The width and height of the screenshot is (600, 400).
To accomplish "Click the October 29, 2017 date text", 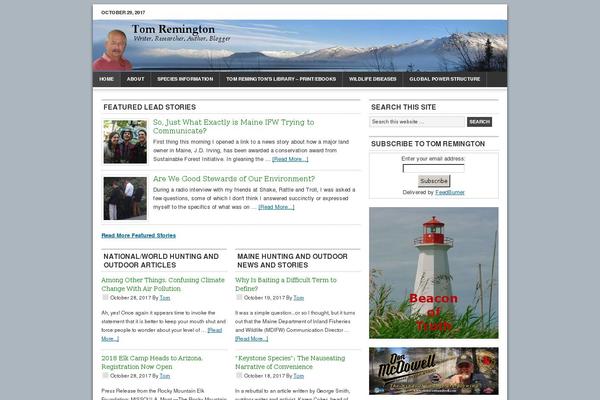I will (123, 13).
